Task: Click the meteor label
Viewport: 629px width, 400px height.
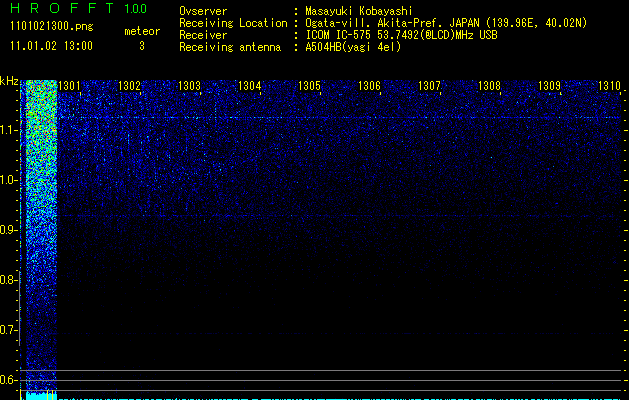Action: [x=142, y=31]
